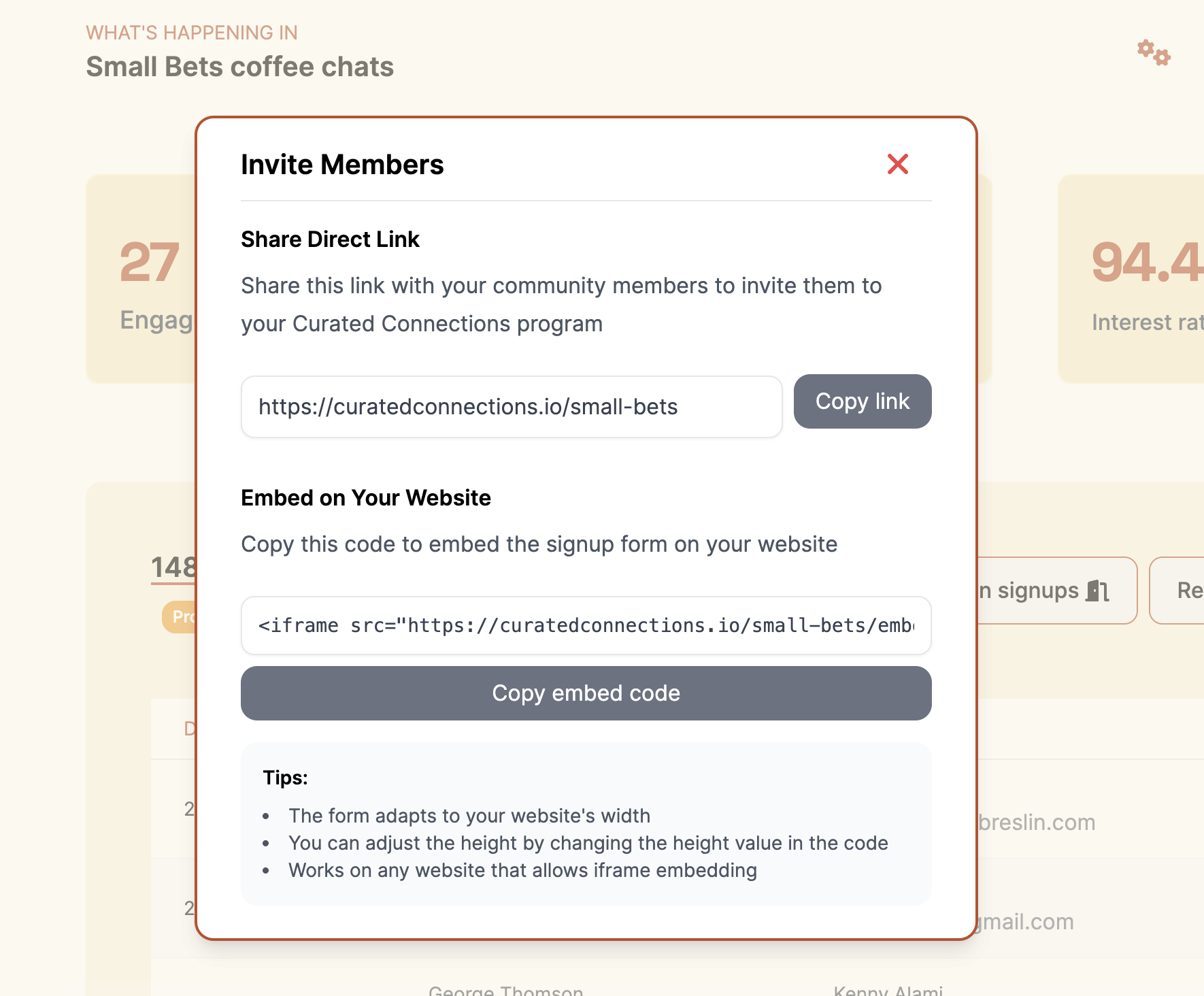Viewport: 1204px width, 996px height.
Task: Close the Invite Members dialog
Action: click(x=898, y=164)
